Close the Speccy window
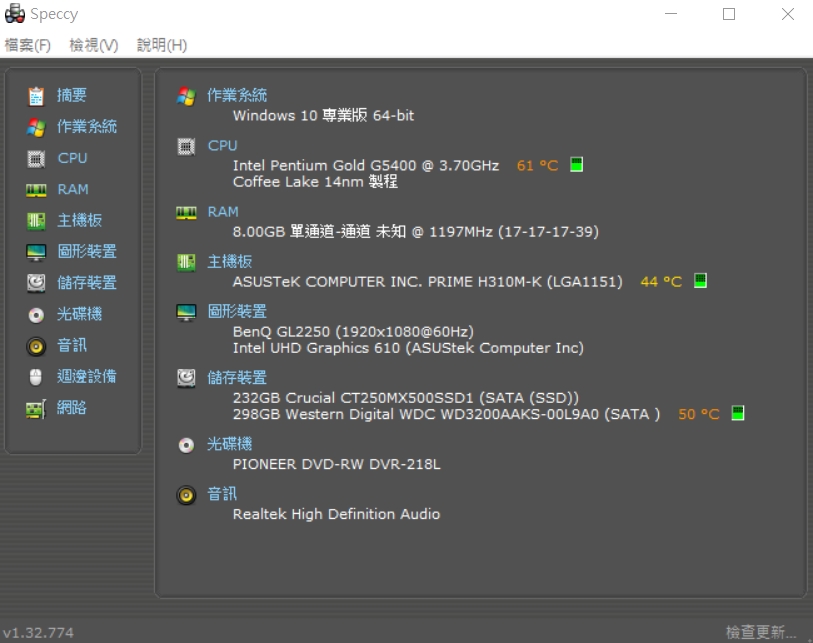The image size is (813, 643). pyautogui.click(x=788, y=14)
